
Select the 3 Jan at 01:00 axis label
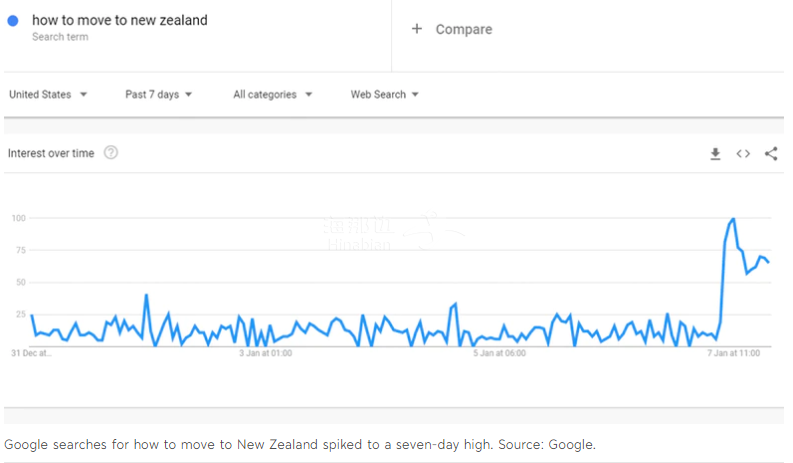point(266,353)
